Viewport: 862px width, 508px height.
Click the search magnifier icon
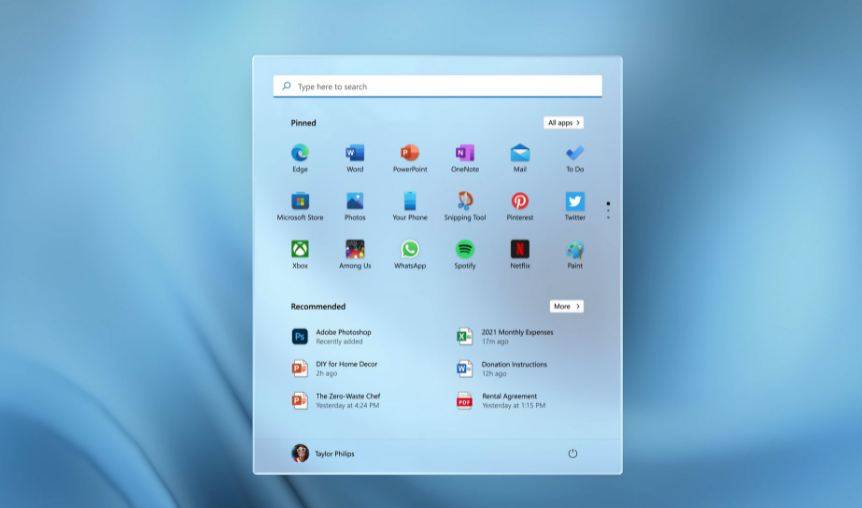click(286, 86)
